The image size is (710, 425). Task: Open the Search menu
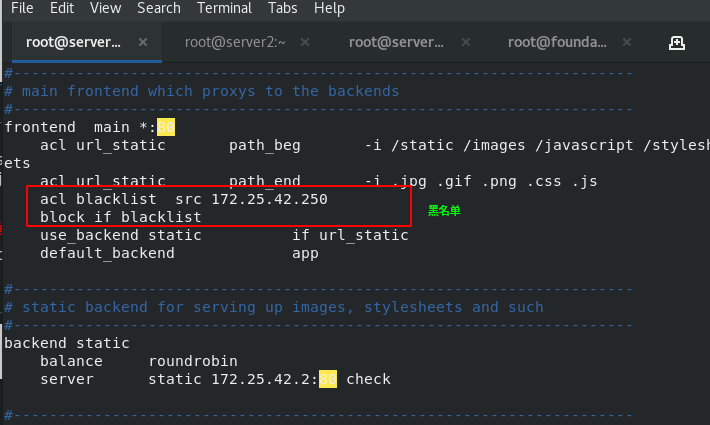(159, 8)
